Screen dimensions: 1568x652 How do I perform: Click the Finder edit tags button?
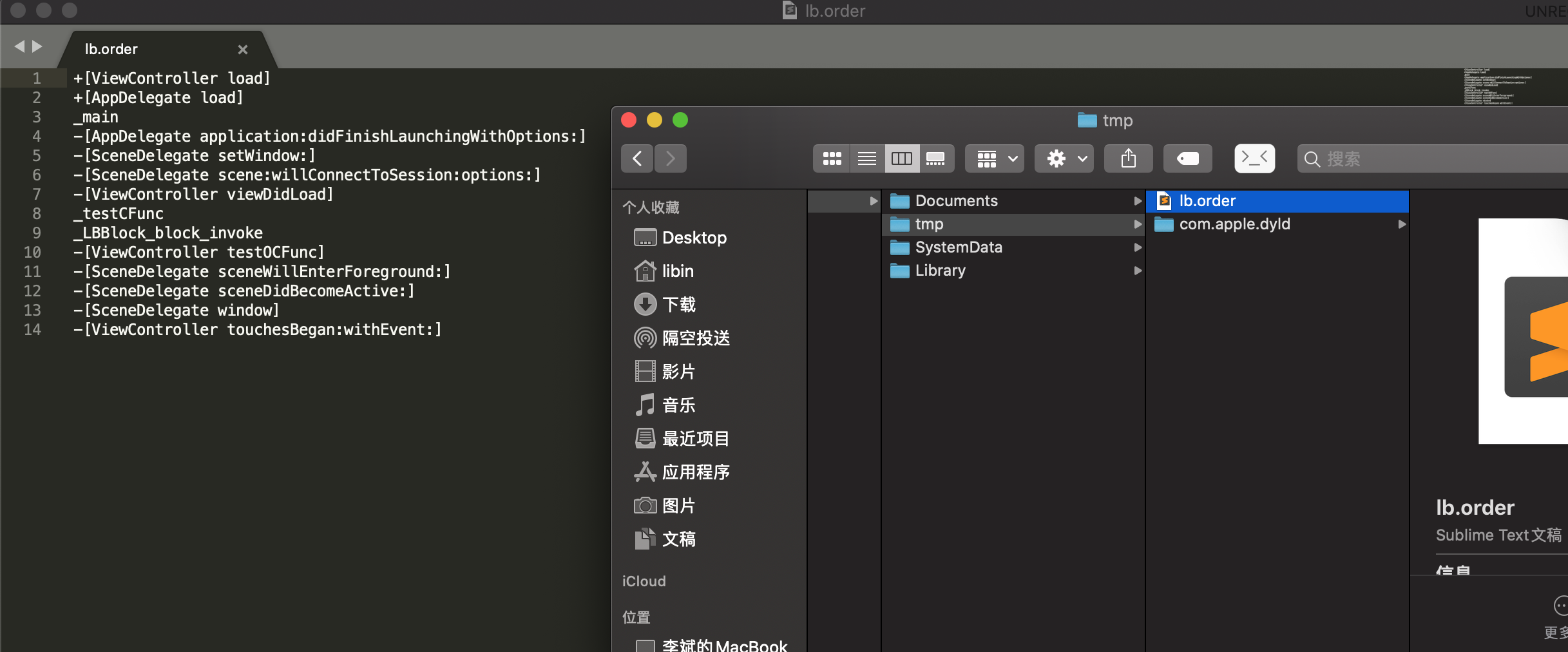coord(1187,158)
